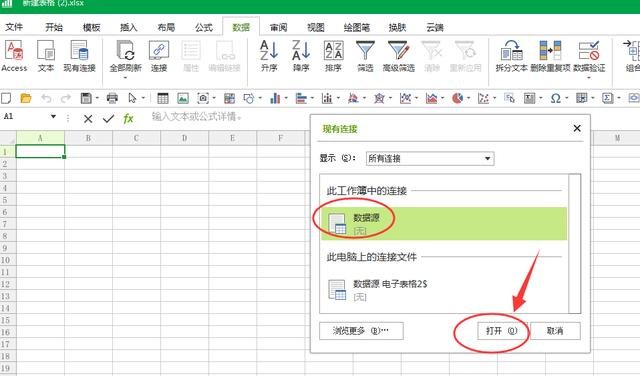This screenshot has width=640, height=376.
Task: Switch to the 视图 tab
Action: pos(316,27)
